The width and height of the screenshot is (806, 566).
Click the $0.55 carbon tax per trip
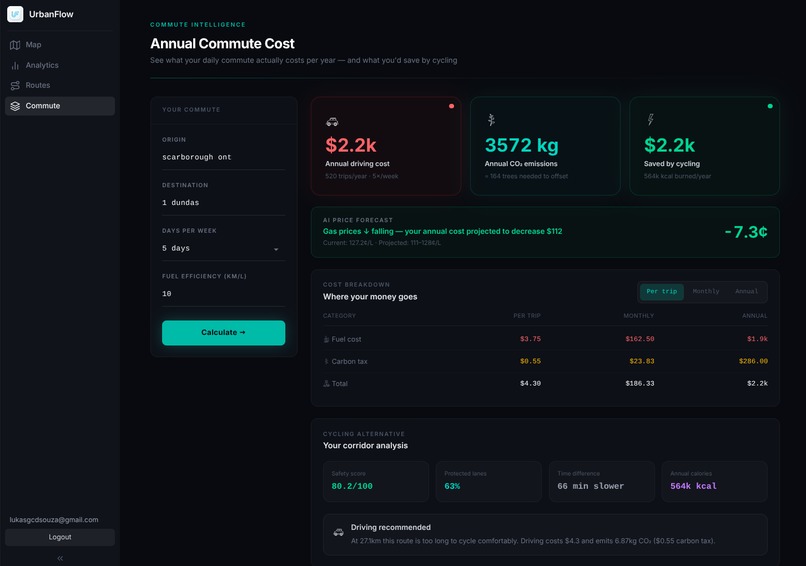pyautogui.click(x=530, y=361)
